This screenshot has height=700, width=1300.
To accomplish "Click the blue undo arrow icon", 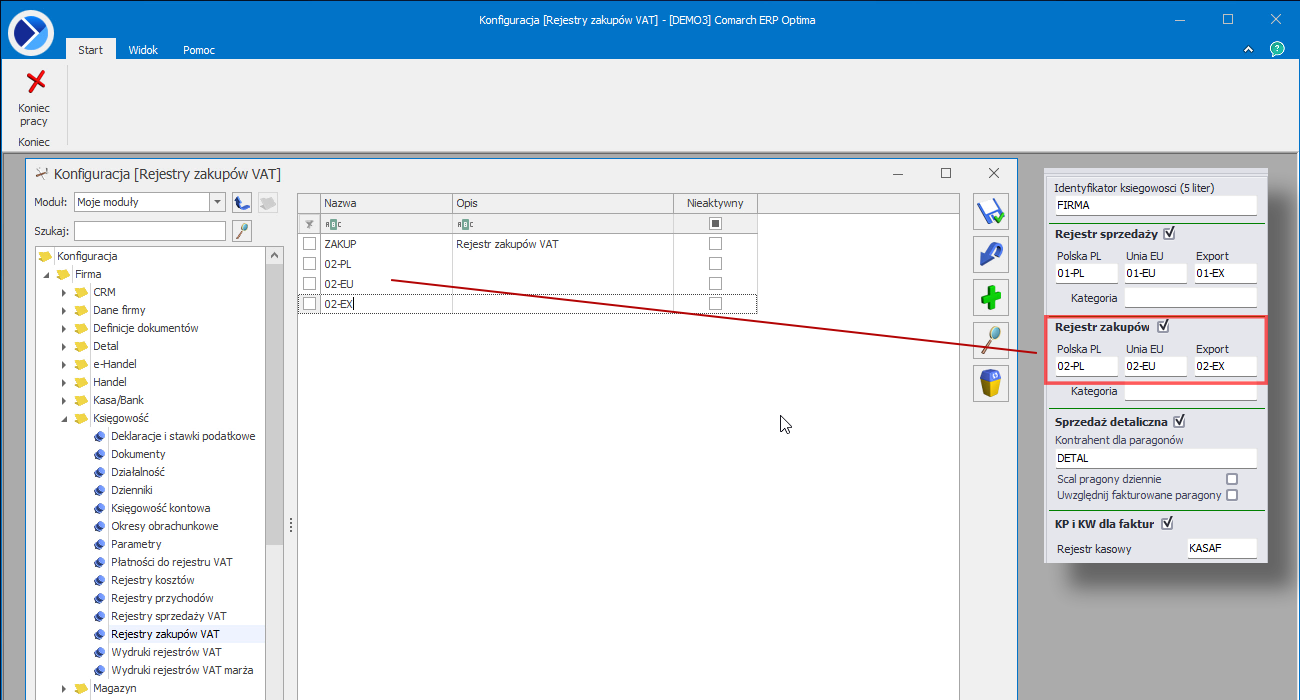I will coord(991,255).
